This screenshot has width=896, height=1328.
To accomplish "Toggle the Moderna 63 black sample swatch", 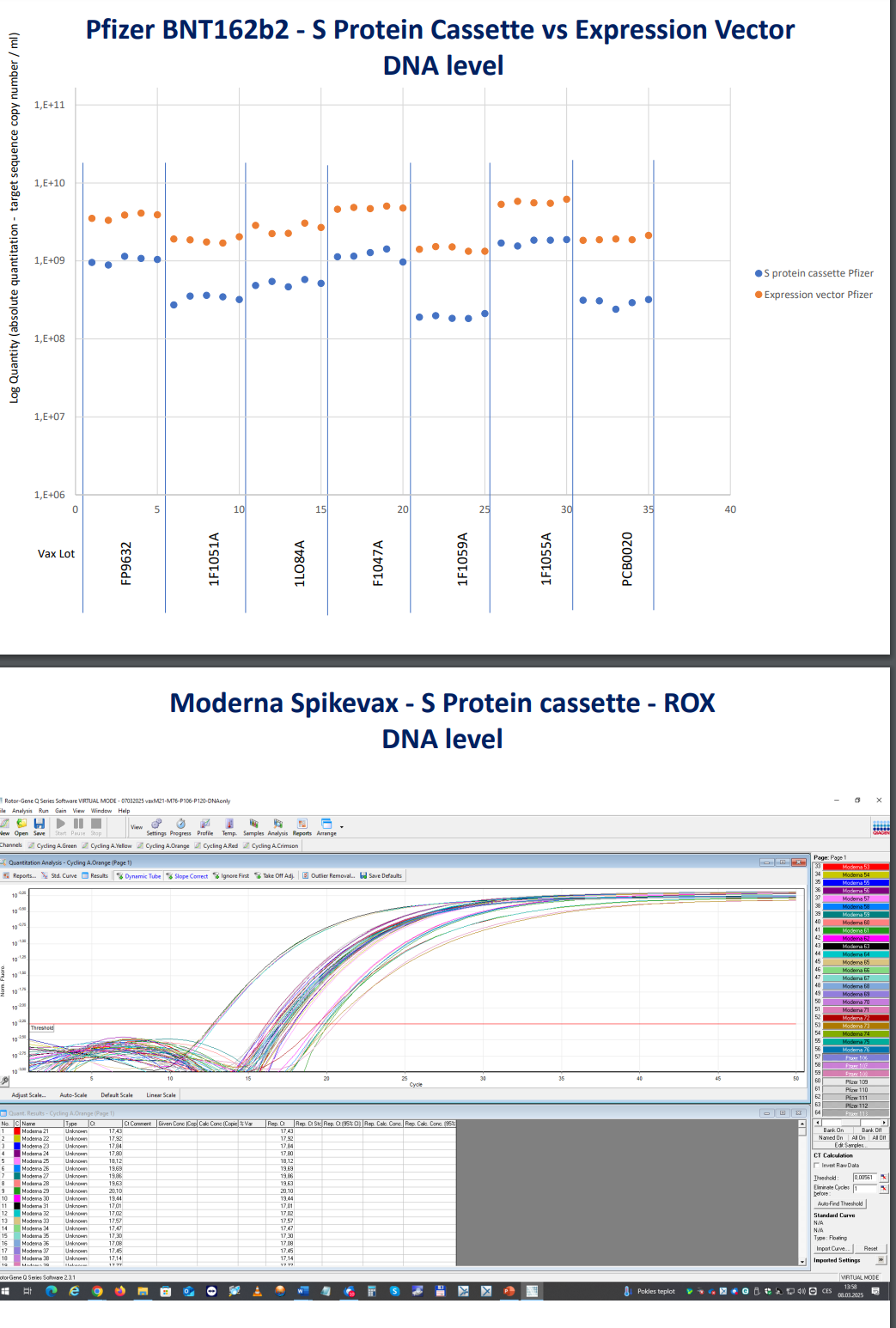I will coord(856,947).
